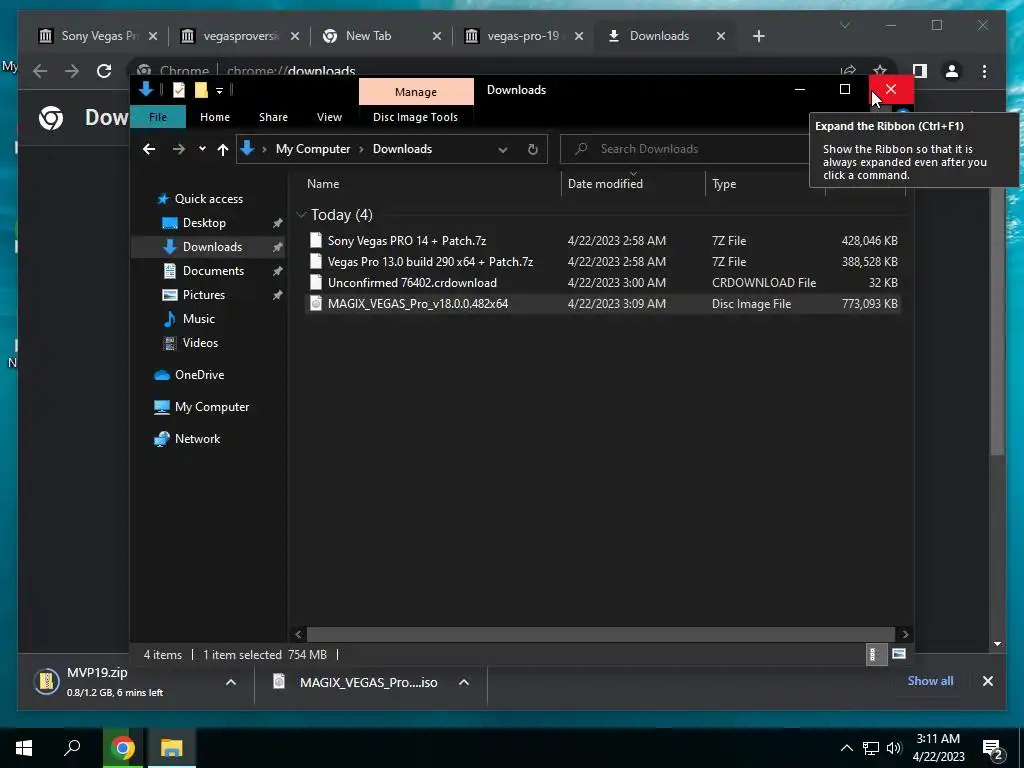Select OneDrive in navigation pane
Screen dimensions: 1024x768
[199, 375]
